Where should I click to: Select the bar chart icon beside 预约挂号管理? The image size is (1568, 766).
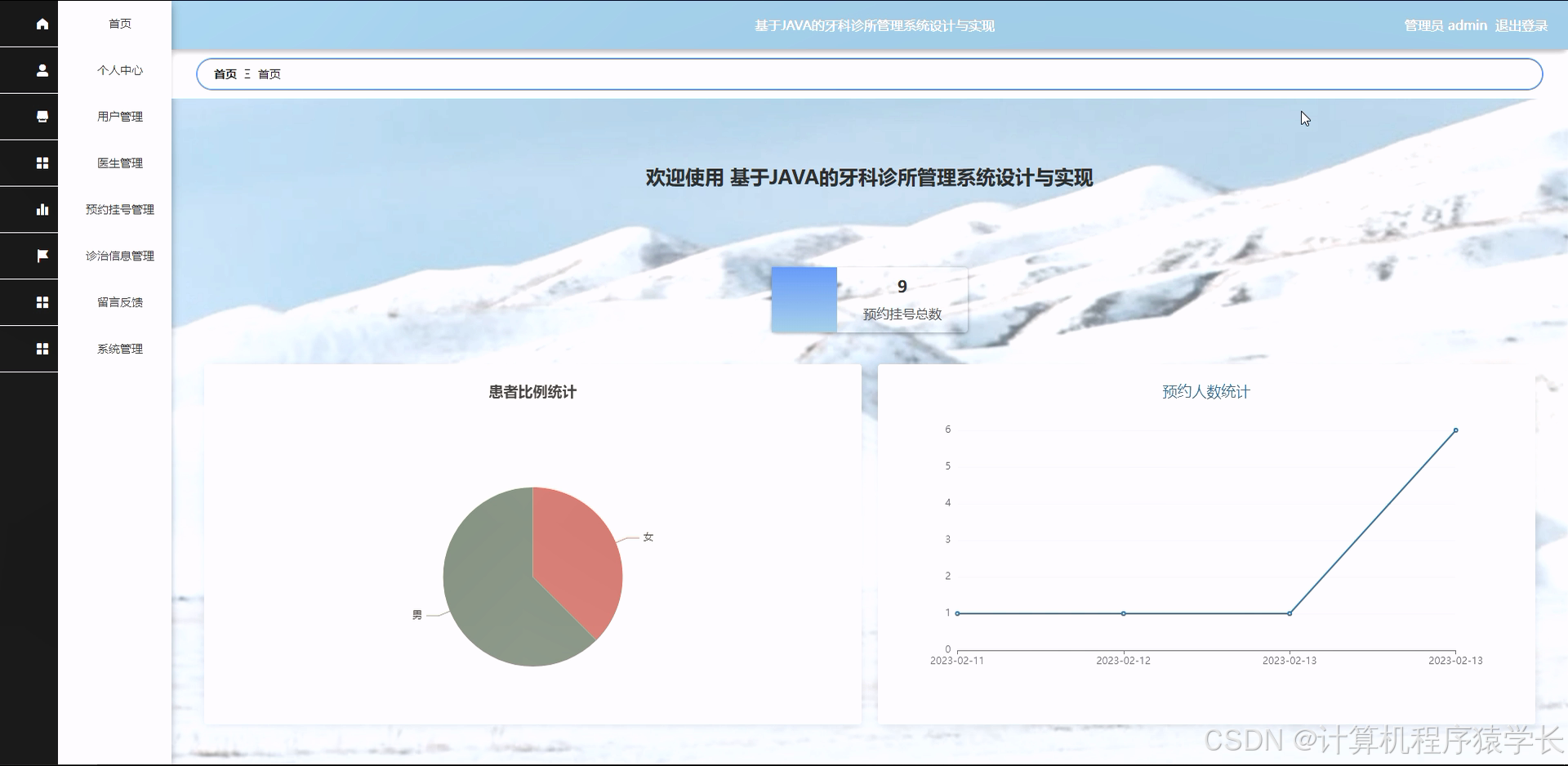pyautogui.click(x=41, y=209)
